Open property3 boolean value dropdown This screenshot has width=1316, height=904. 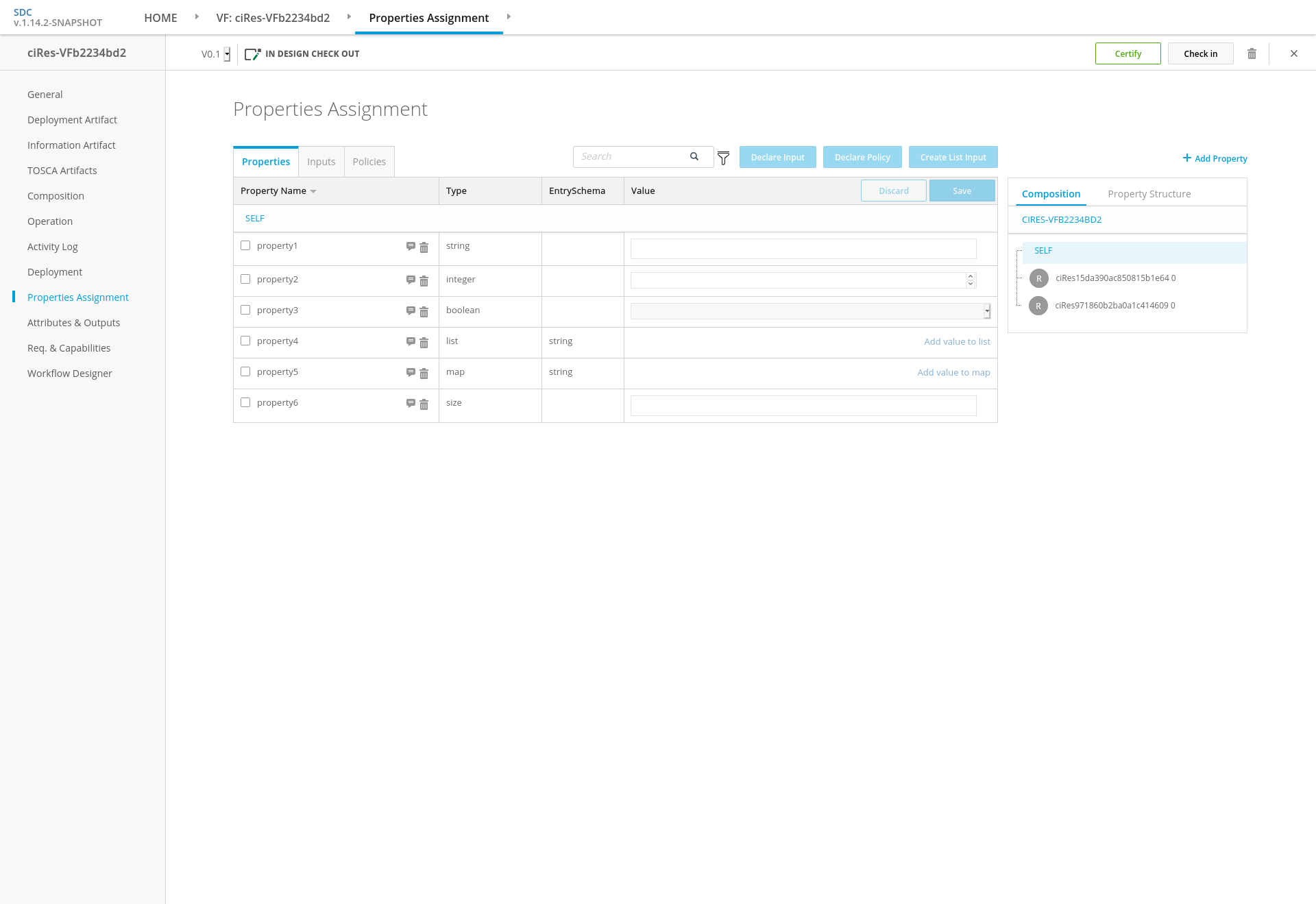(987, 311)
